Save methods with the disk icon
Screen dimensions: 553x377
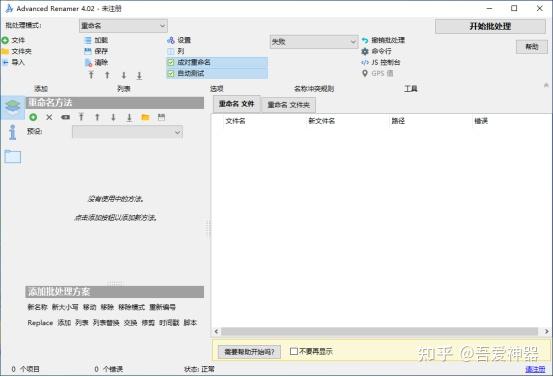[x=161, y=117]
